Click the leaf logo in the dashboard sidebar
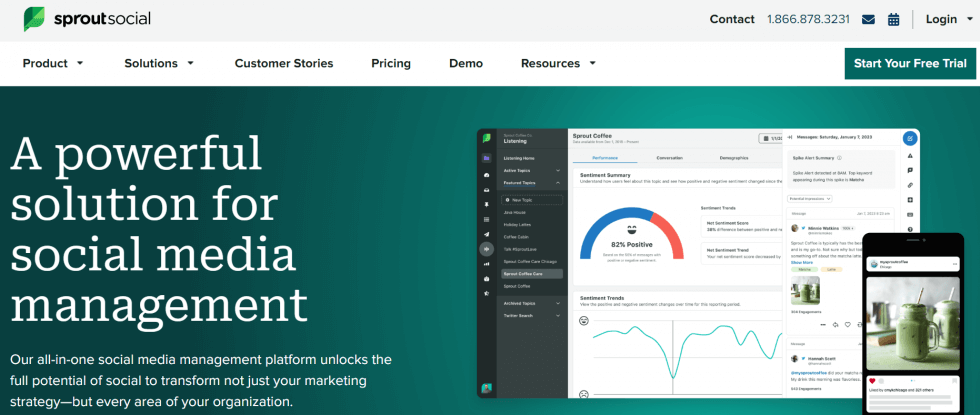This screenshot has width=980, height=415. (x=486, y=138)
